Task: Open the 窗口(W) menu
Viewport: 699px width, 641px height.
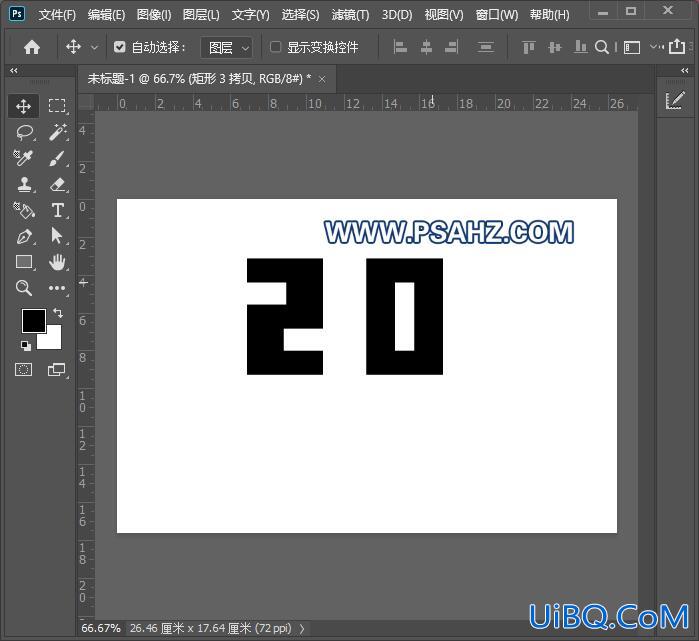Action: [x=497, y=15]
